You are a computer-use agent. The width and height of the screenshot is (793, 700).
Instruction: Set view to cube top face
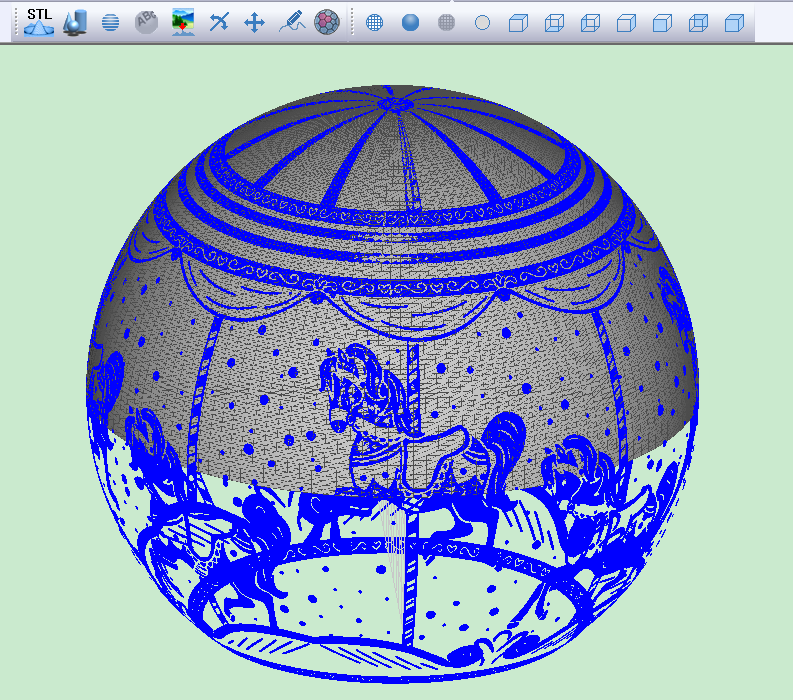pos(518,23)
